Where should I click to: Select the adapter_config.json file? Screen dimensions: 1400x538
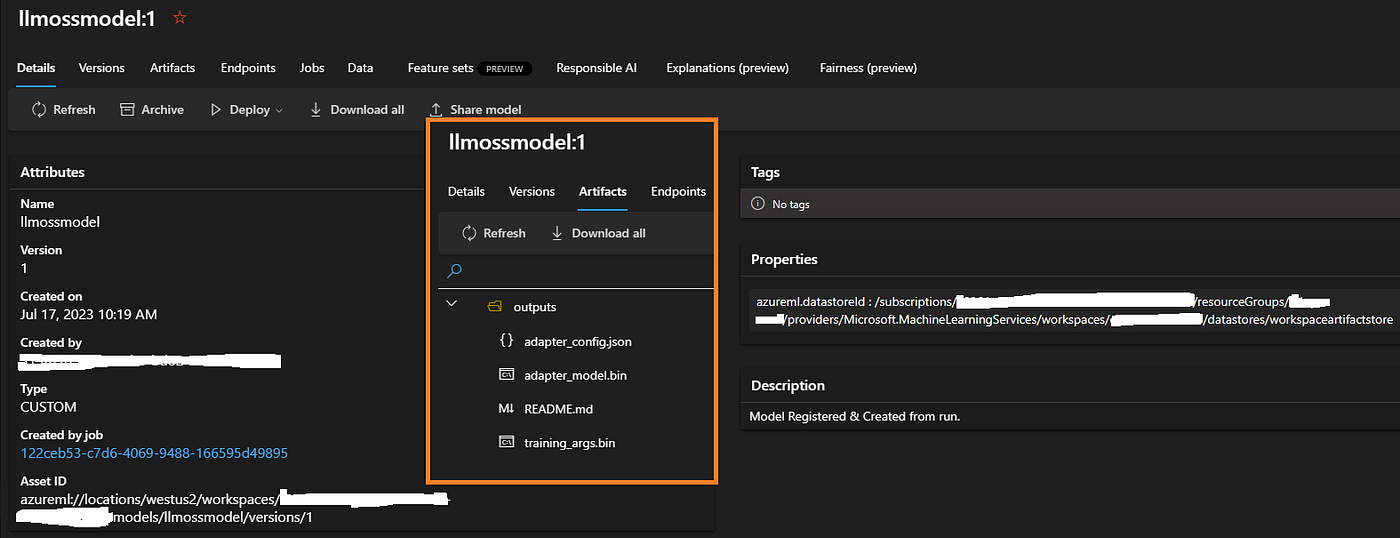(x=578, y=341)
